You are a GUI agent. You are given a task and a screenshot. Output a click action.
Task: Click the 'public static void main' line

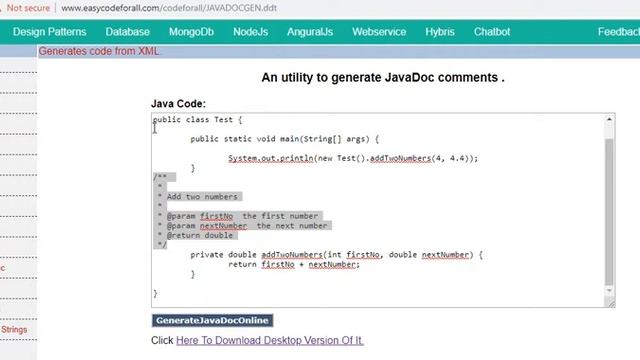[x=284, y=139]
